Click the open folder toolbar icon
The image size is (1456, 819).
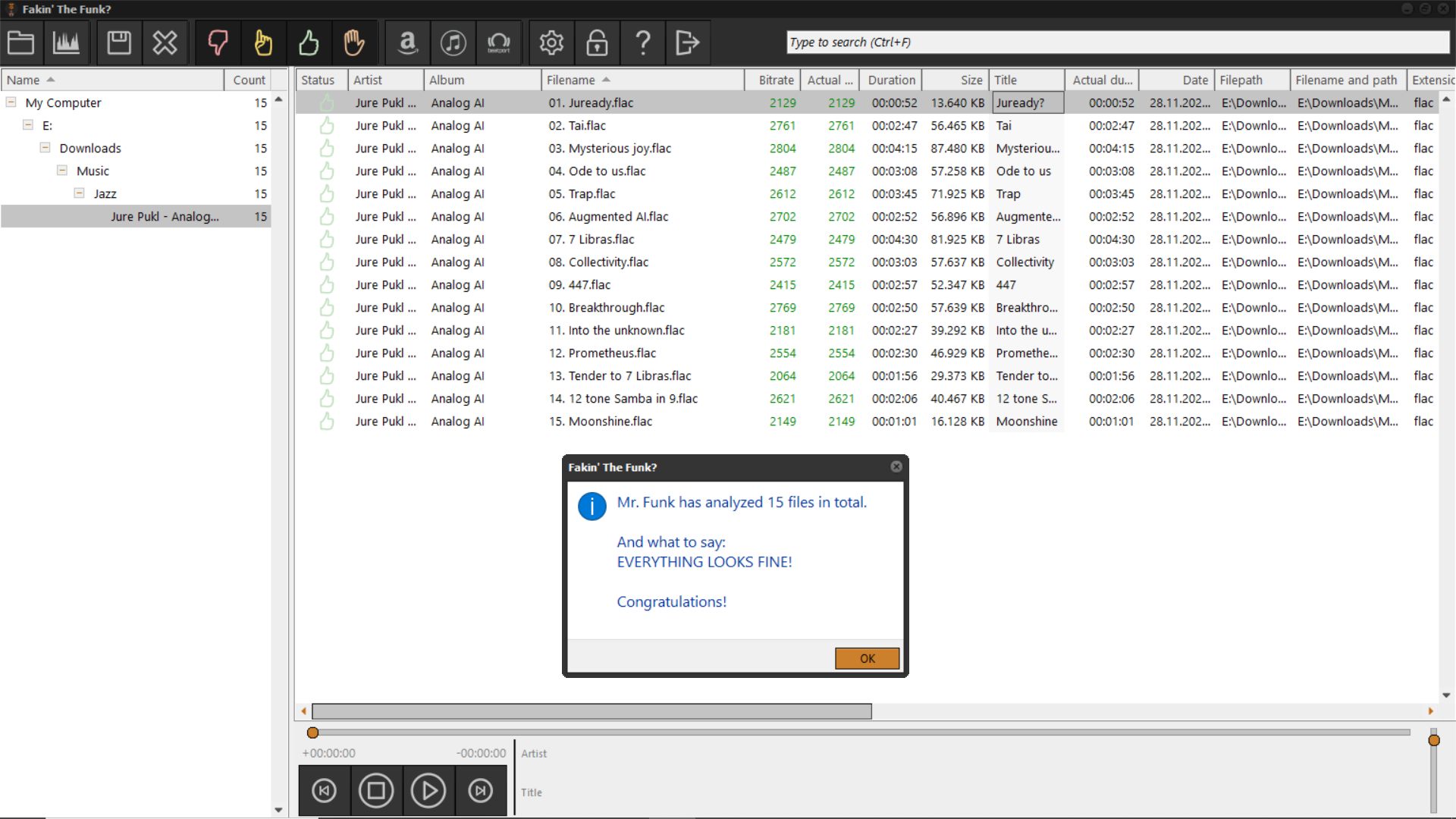pos(20,42)
